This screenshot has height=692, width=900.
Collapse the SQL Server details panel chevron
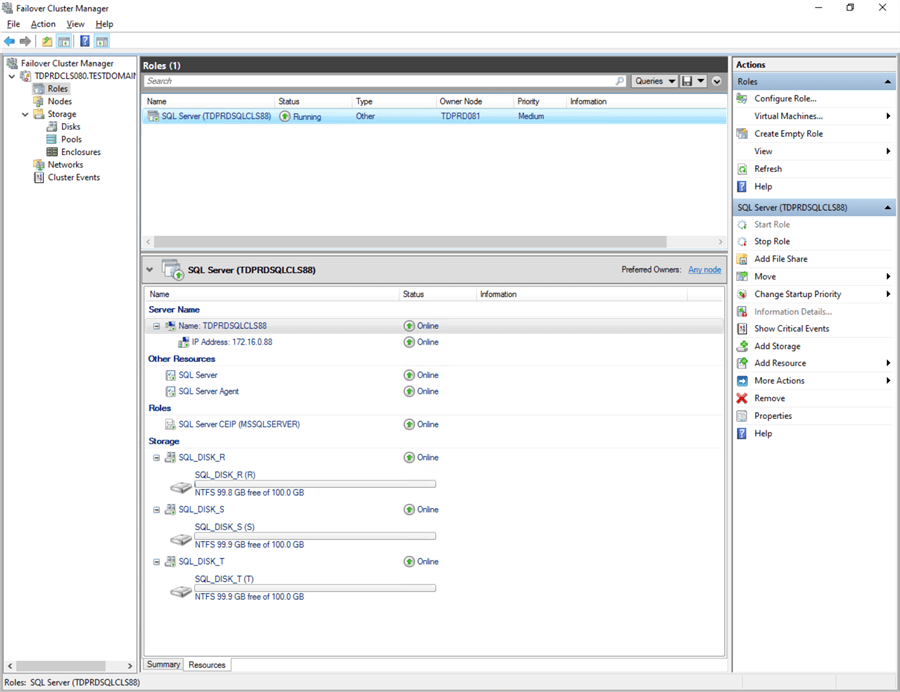tap(150, 270)
